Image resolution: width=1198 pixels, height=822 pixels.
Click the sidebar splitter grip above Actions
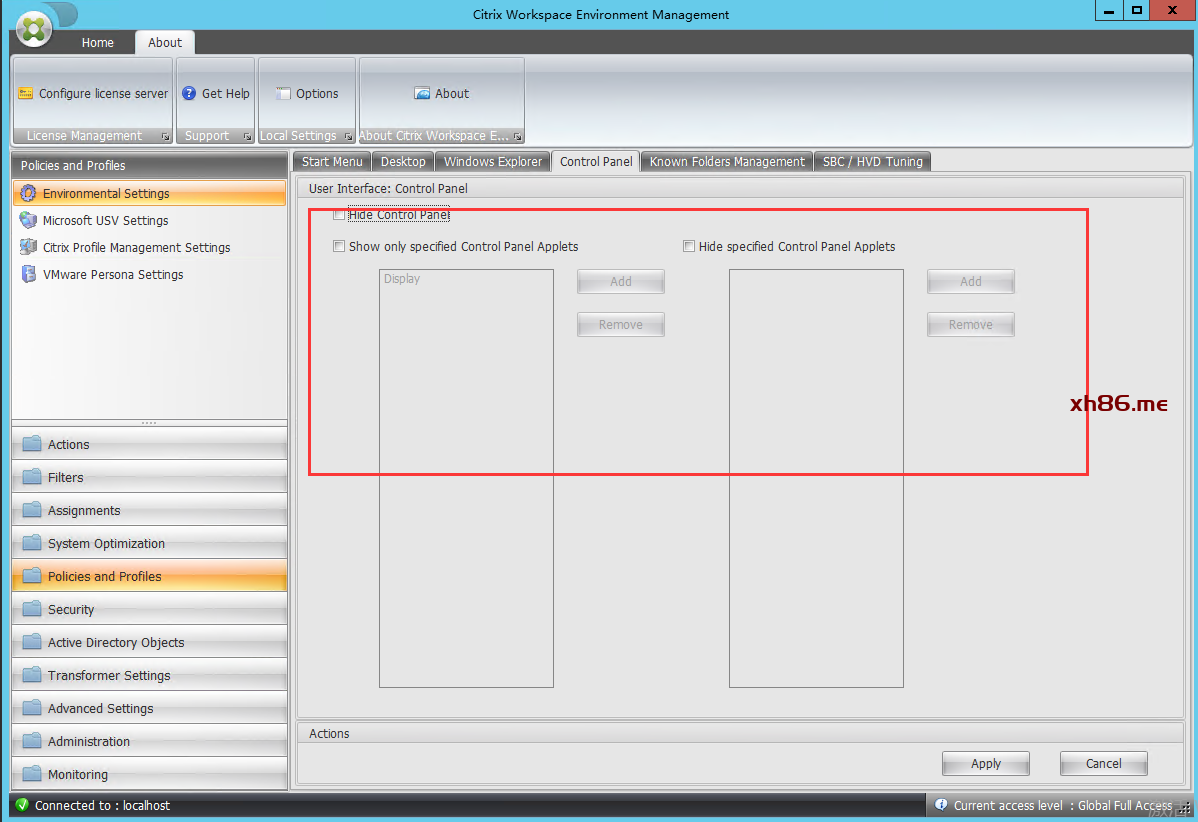click(x=149, y=423)
